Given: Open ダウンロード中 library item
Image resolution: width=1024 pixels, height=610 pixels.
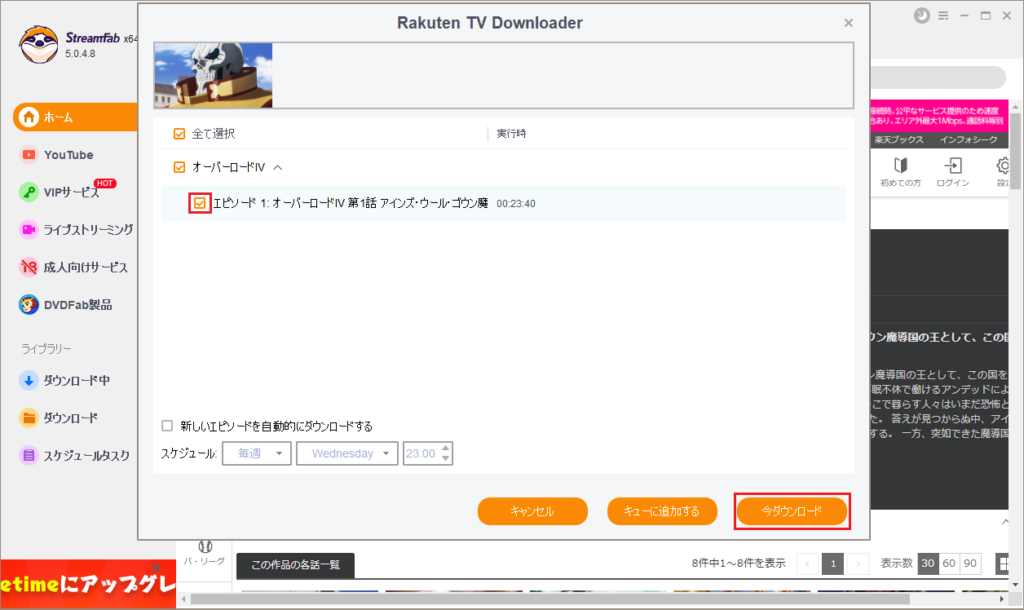Looking at the screenshot, I should tap(65, 380).
